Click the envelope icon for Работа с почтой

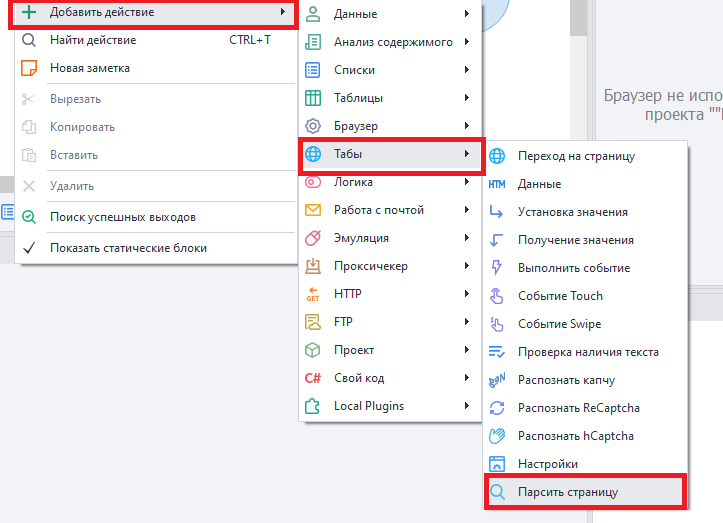pos(313,210)
